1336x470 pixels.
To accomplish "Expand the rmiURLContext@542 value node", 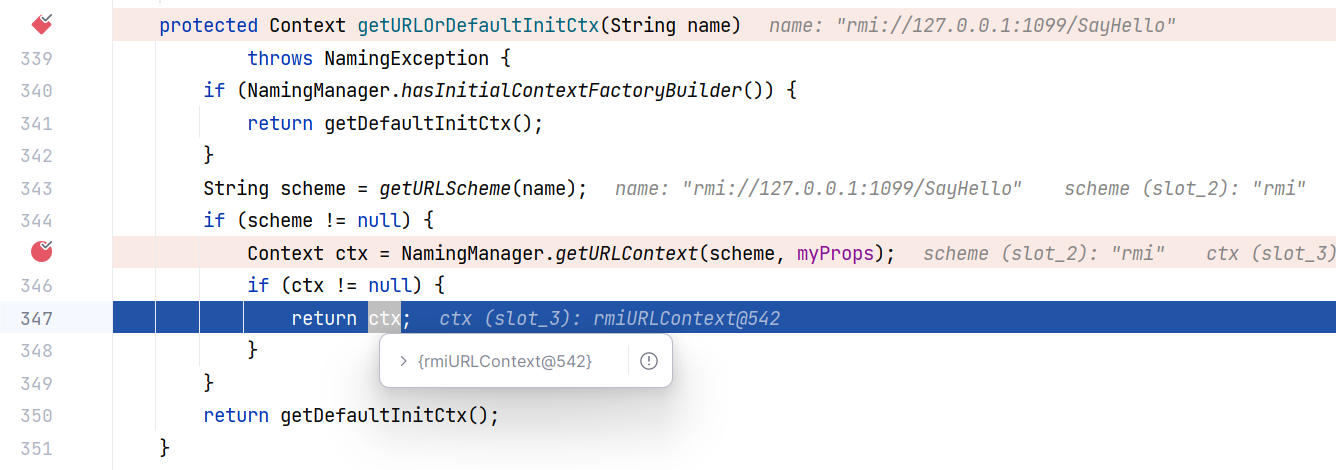I will [403, 361].
